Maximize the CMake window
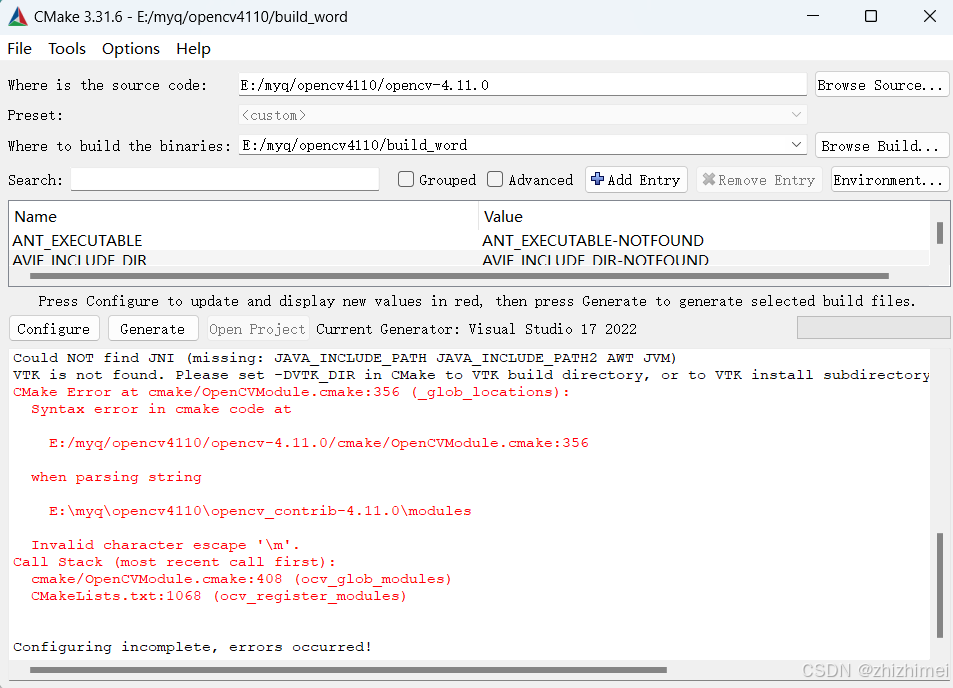This screenshot has height=688, width=953. 871,16
